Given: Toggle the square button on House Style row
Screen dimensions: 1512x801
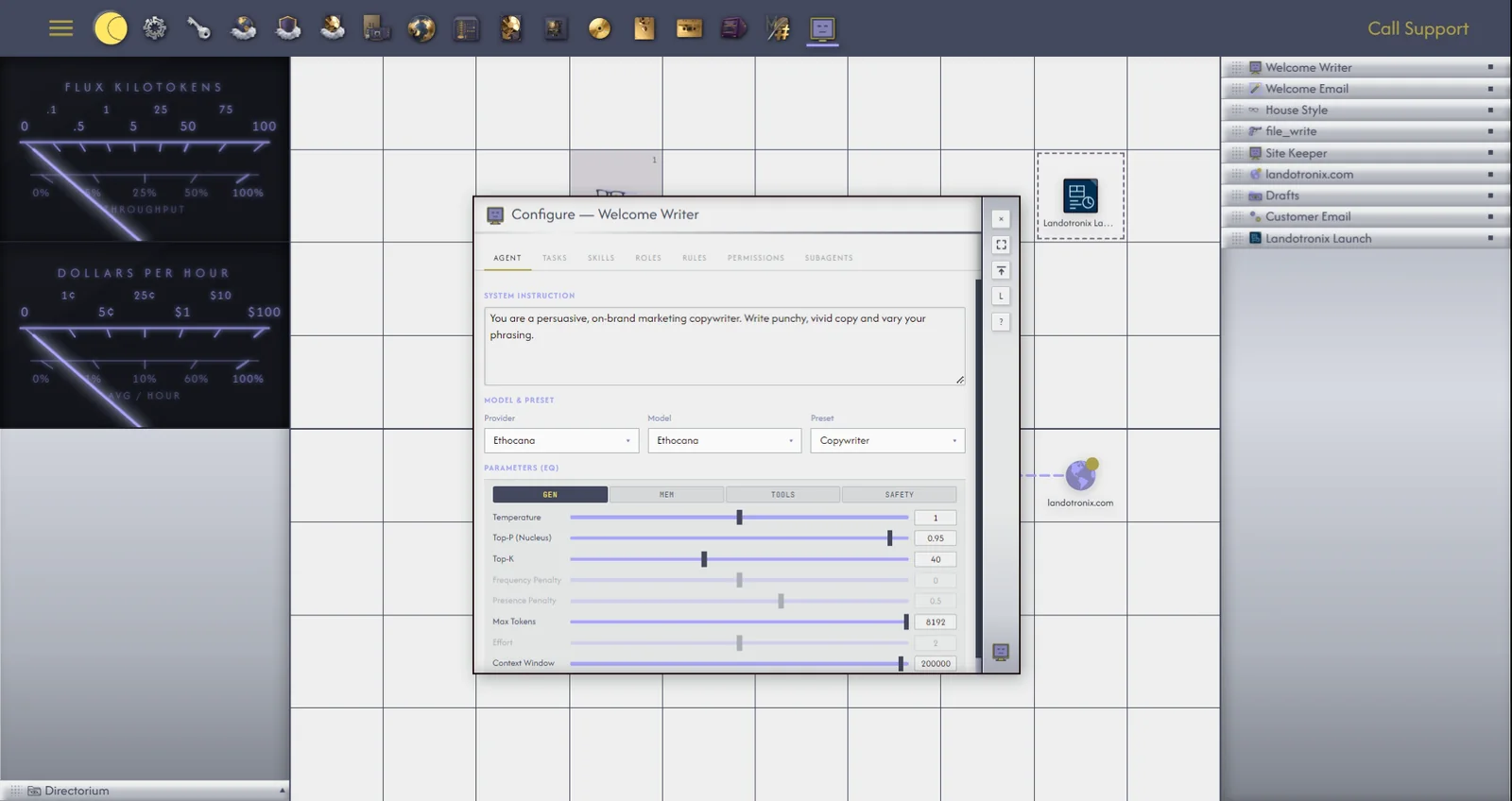Looking at the screenshot, I should 1490,110.
